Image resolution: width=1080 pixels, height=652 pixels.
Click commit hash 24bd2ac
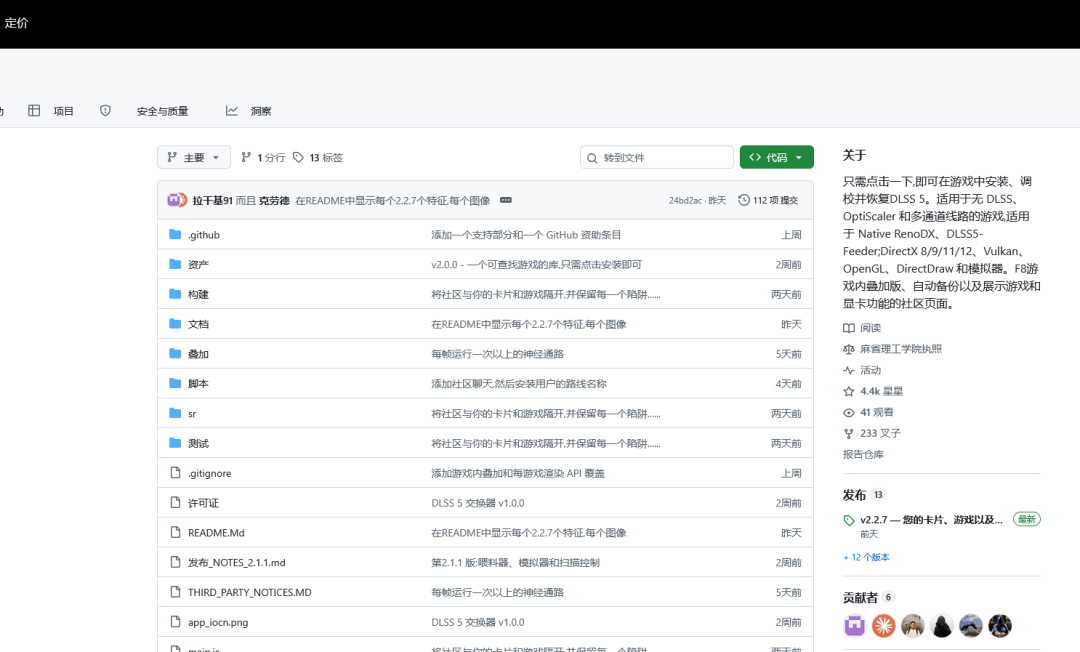pos(685,200)
